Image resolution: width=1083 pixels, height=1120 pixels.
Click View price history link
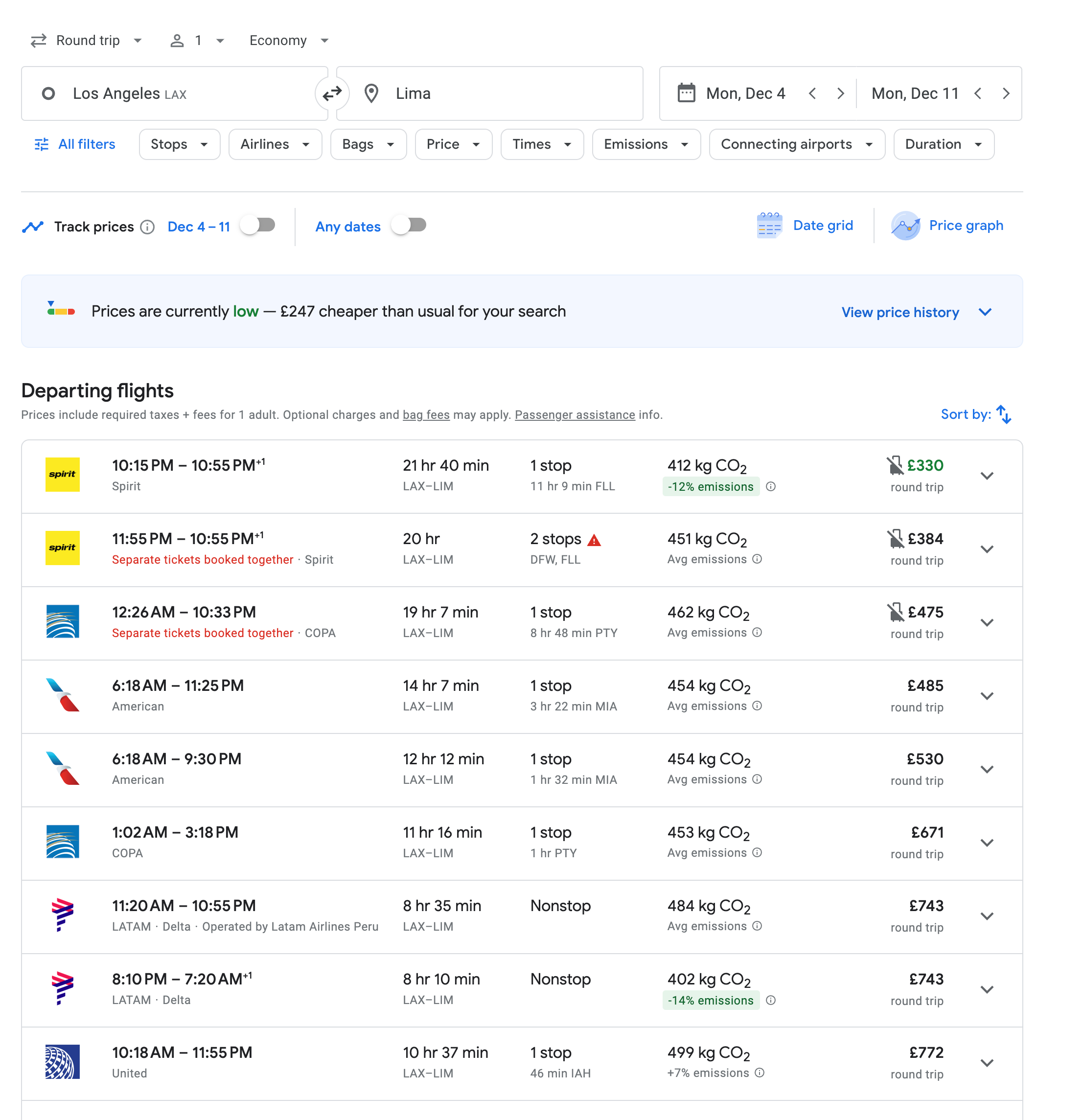pos(900,313)
